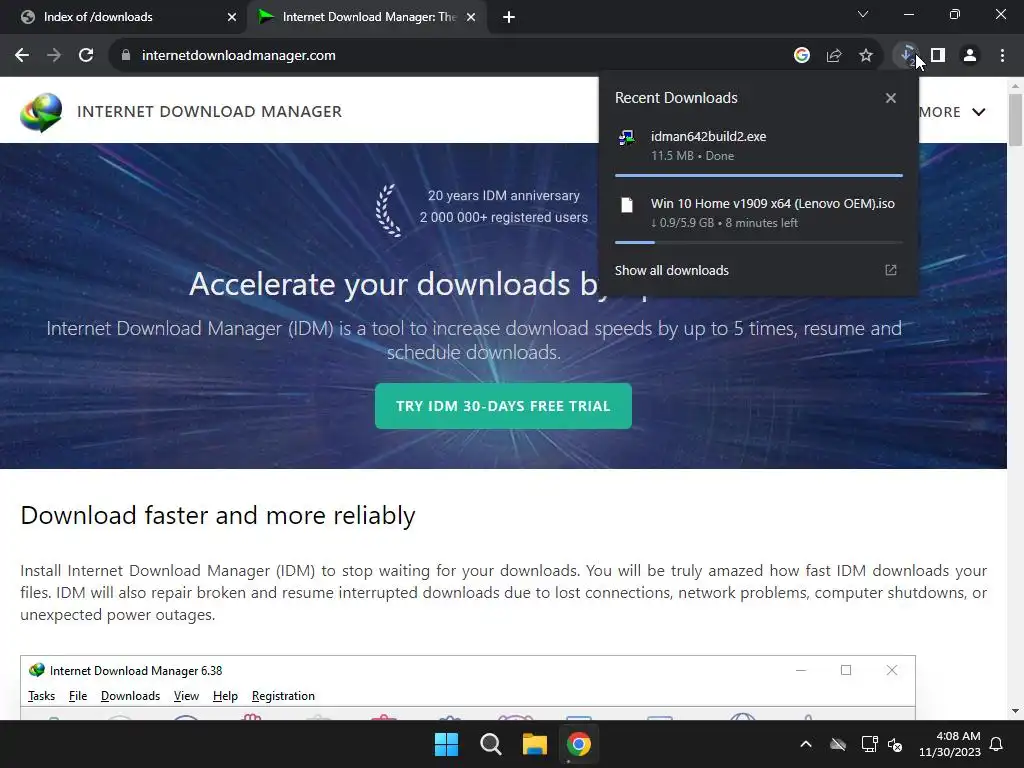Toggle the Chrome downloads toolbar icon
This screenshot has height=768, width=1024.
[906, 56]
